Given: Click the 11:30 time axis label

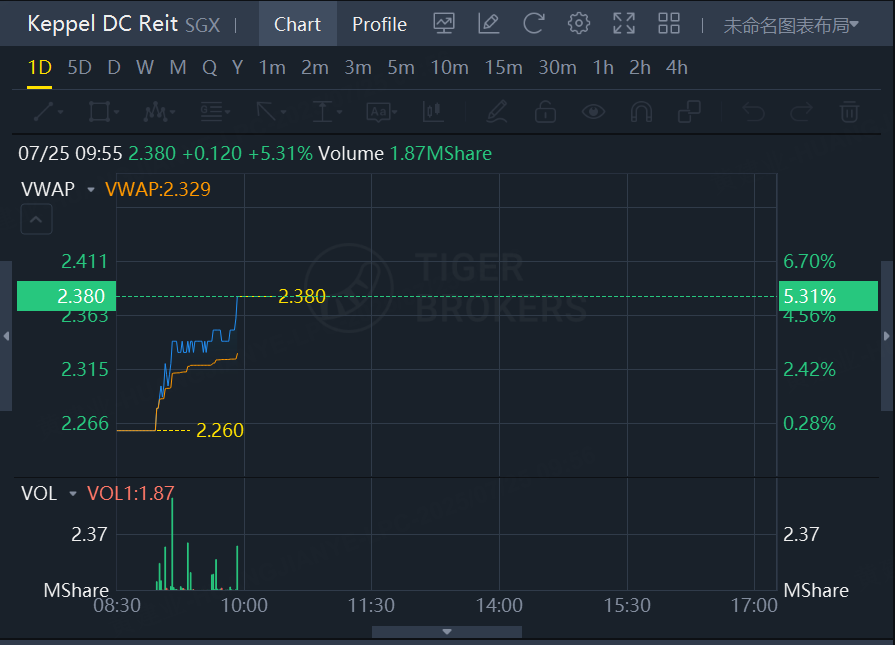Looking at the screenshot, I should click(372, 606).
